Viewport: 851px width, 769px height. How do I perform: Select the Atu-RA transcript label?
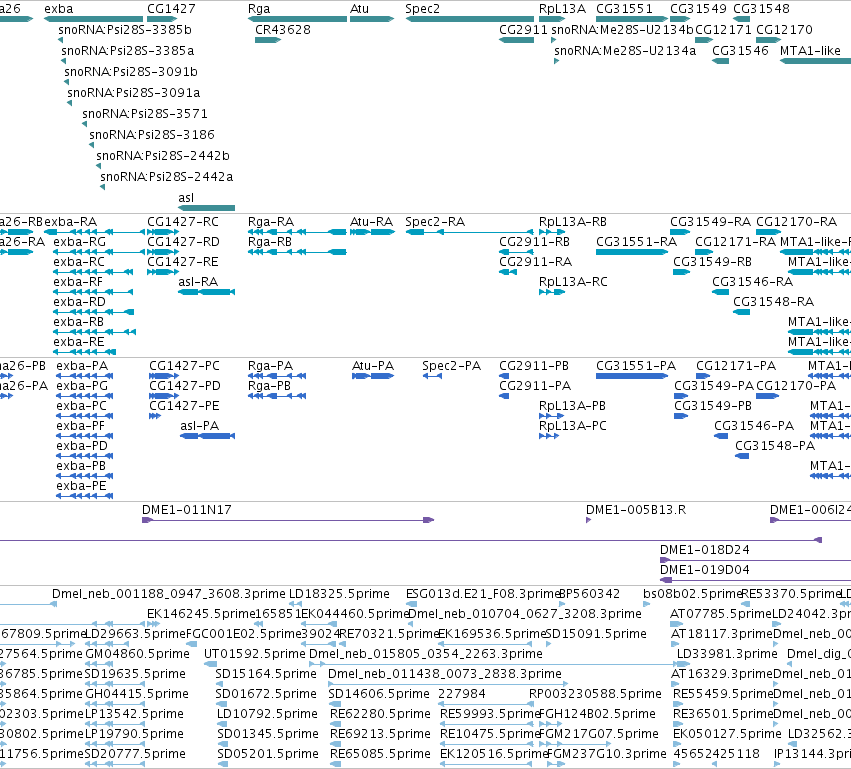tap(371, 222)
